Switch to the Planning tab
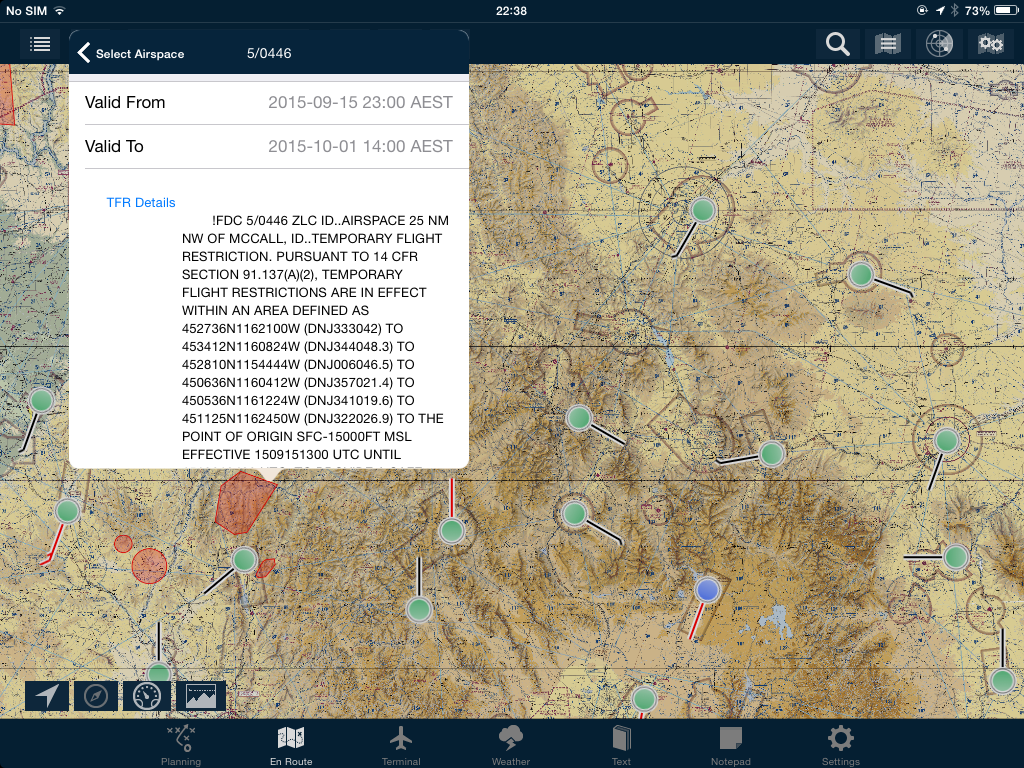This screenshot has width=1024, height=768. pos(181,744)
